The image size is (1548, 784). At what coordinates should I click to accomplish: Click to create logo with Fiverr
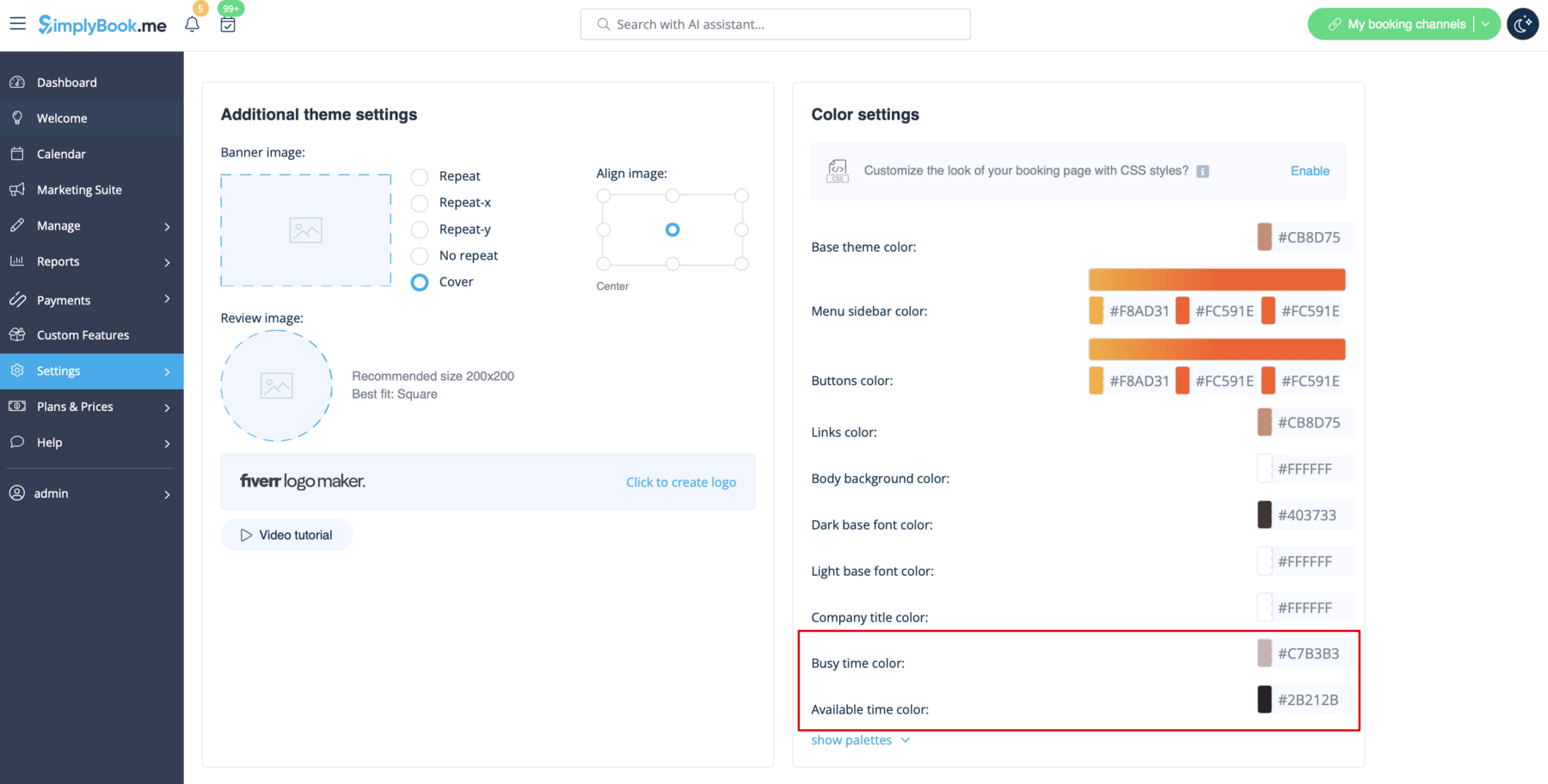[680, 481]
